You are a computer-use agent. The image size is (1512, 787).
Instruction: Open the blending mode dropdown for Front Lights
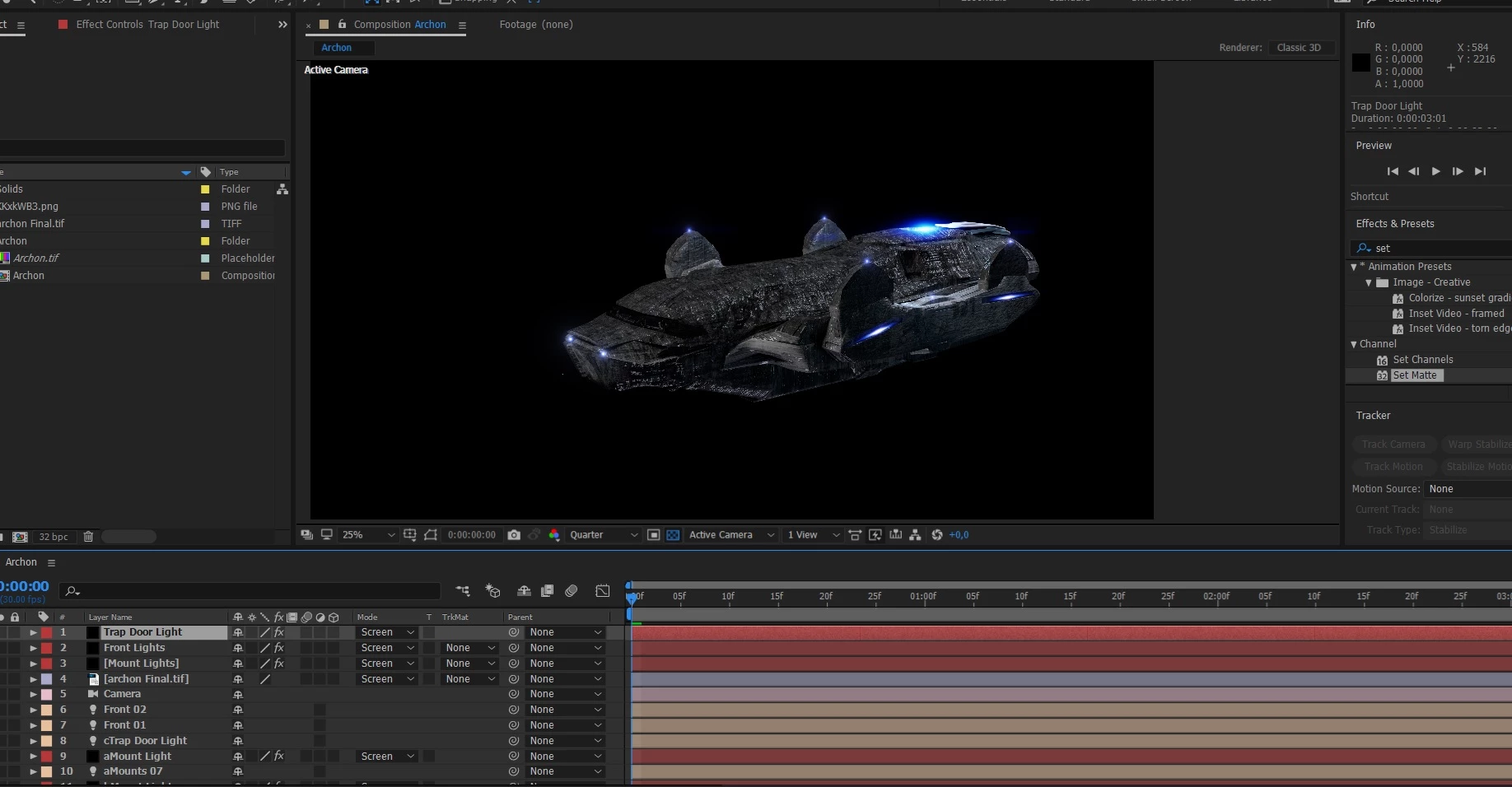pyautogui.click(x=387, y=648)
